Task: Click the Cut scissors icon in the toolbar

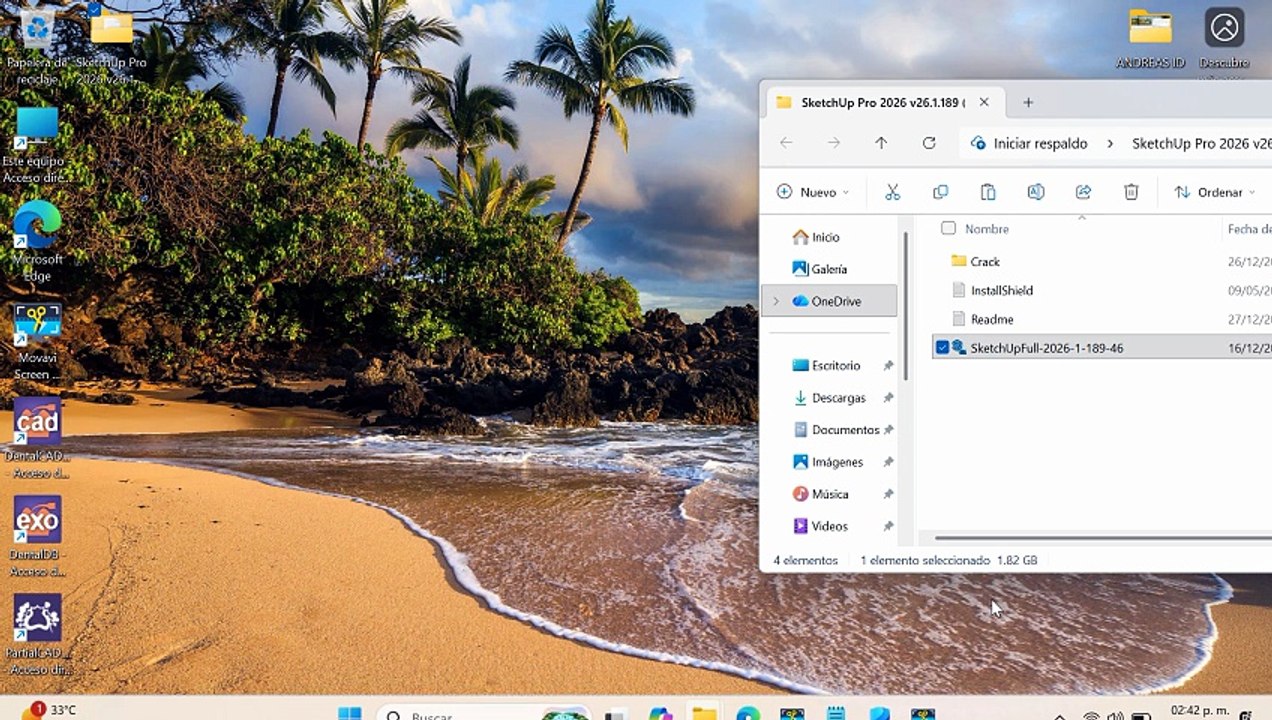Action: tap(893, 192)
